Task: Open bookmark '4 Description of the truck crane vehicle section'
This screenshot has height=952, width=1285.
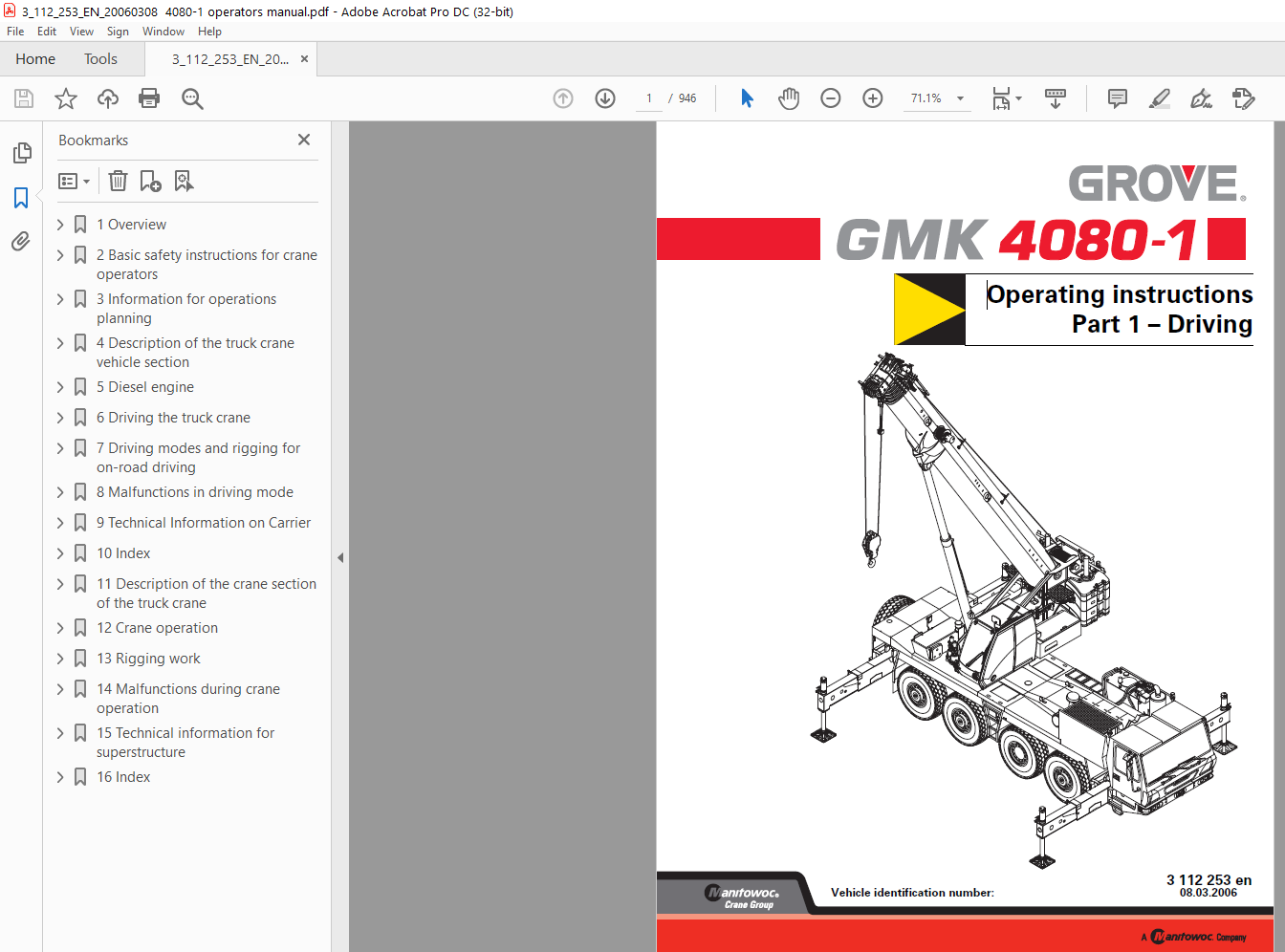Action: click(x=195, y=353)
